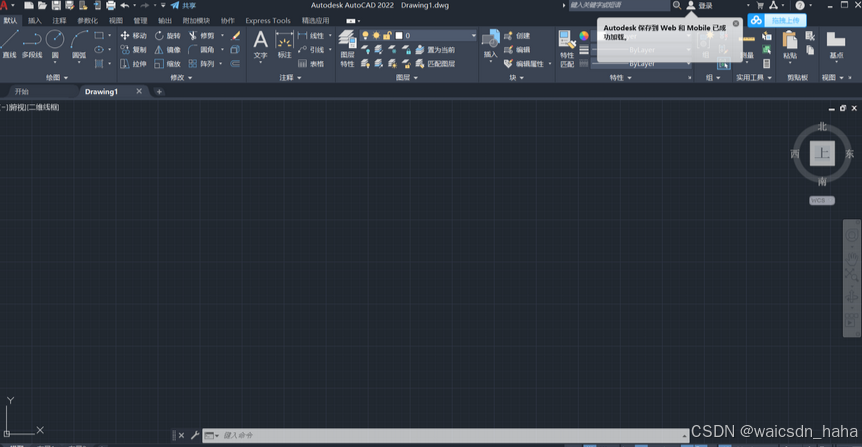Toggle layer lock padlock in layer dropdown

pyautogui.click(x=387, y=35)
